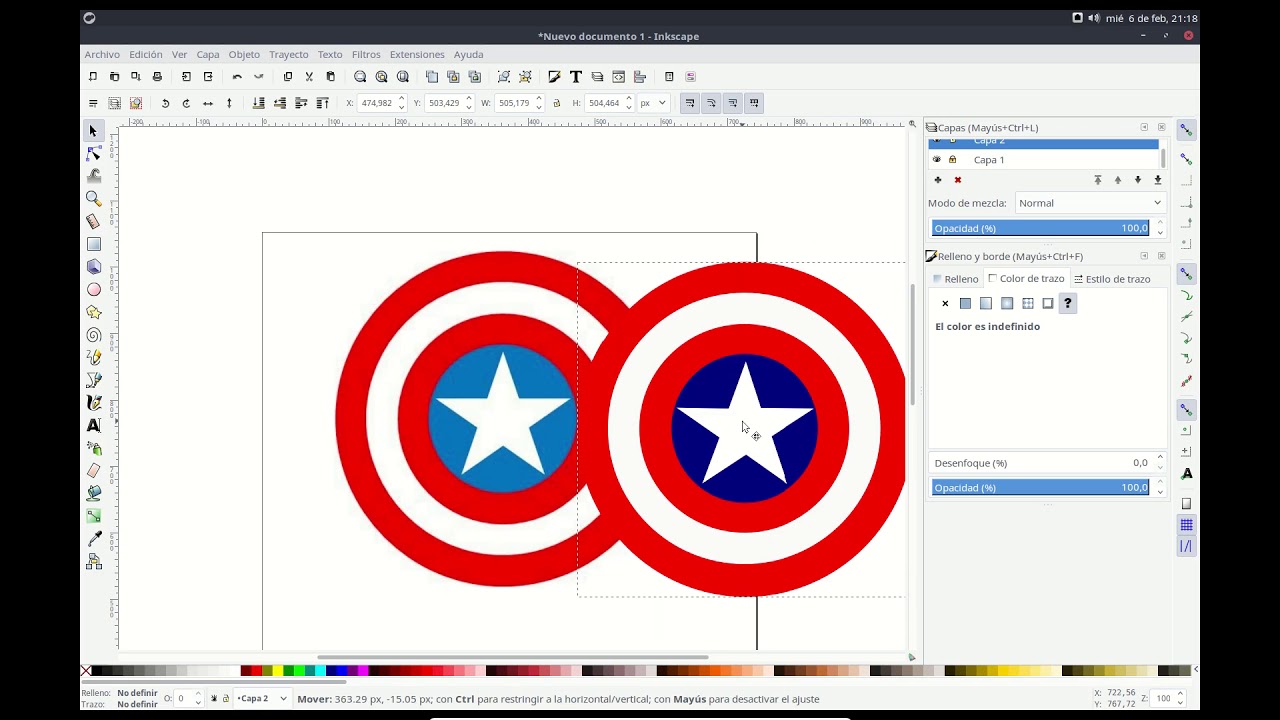
Task: Select no paint X option
Action: pyautogui.click(x=945, y=303)
